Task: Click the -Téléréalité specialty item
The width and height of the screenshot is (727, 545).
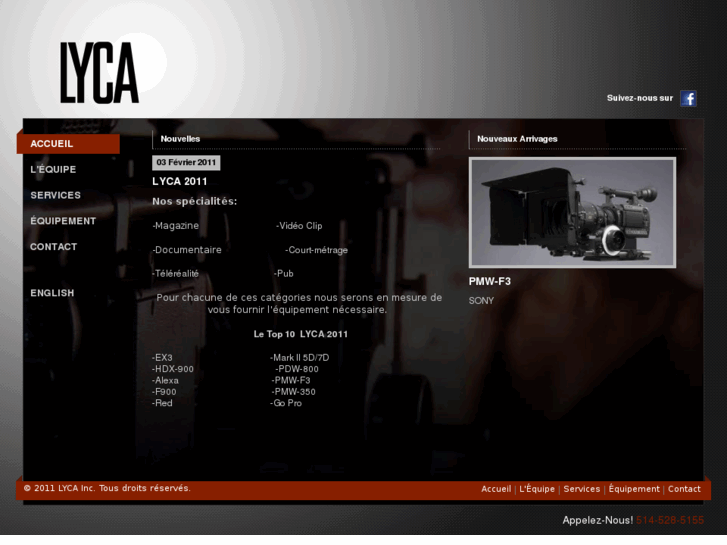Action: (176, 274)
